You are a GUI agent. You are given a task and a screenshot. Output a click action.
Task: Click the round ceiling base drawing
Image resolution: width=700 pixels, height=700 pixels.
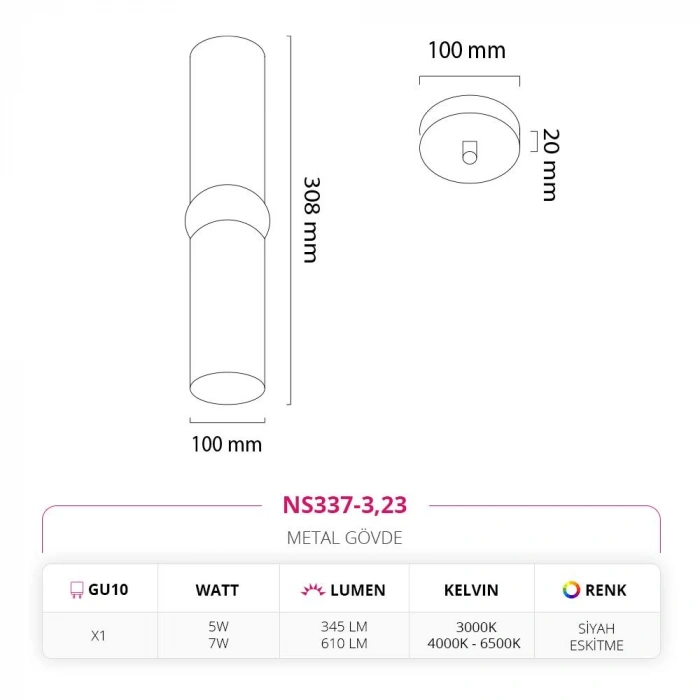click(x=469, y=139)
